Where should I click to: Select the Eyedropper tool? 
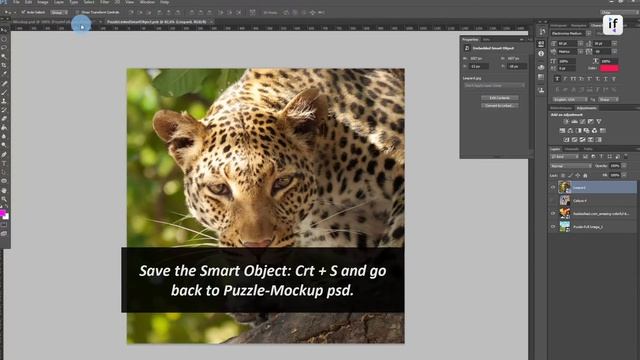[x=4, y=74]
